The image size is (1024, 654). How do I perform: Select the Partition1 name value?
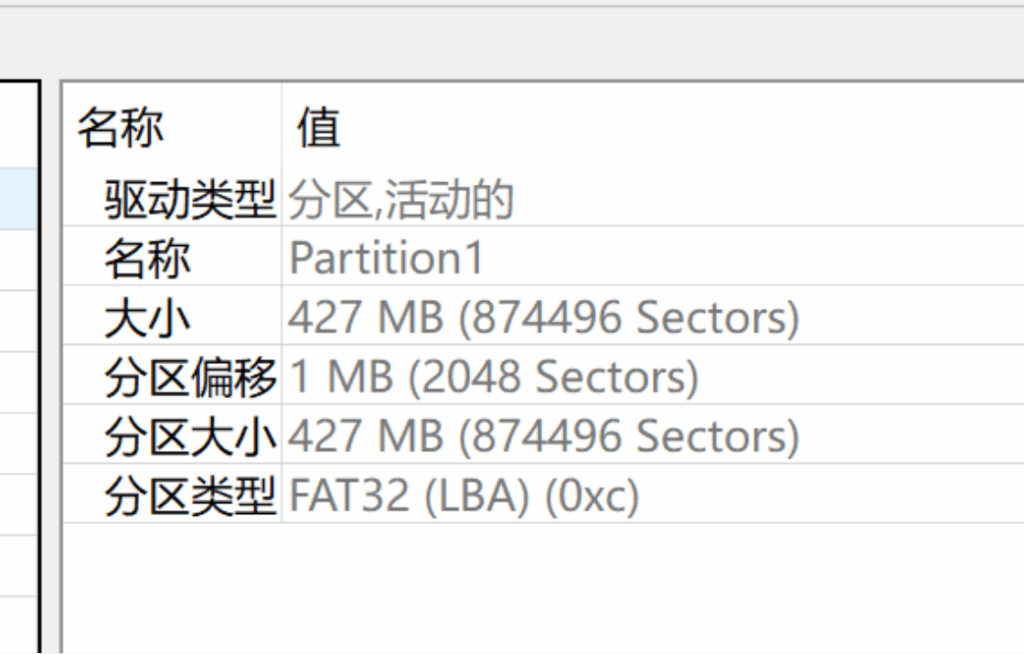pyautogui.click(x=385, y=258)
